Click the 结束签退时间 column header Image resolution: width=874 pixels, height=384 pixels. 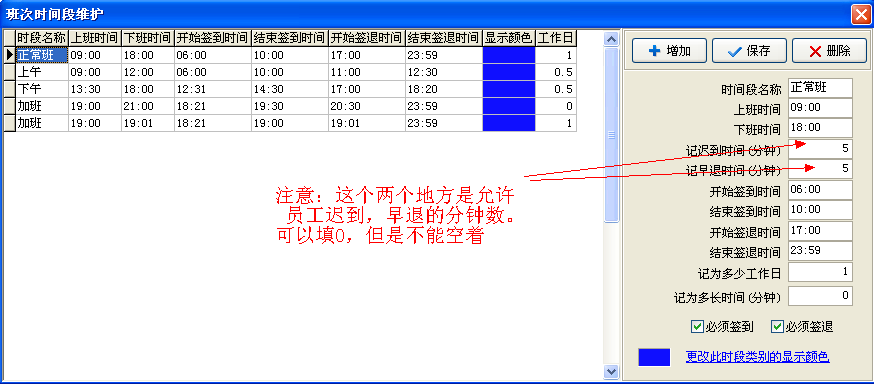(444, 38)
